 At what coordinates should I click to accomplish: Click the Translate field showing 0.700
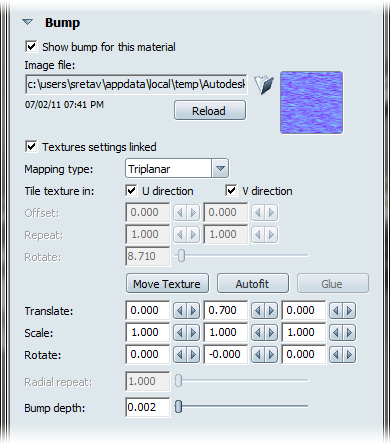(x=225, y=310)
